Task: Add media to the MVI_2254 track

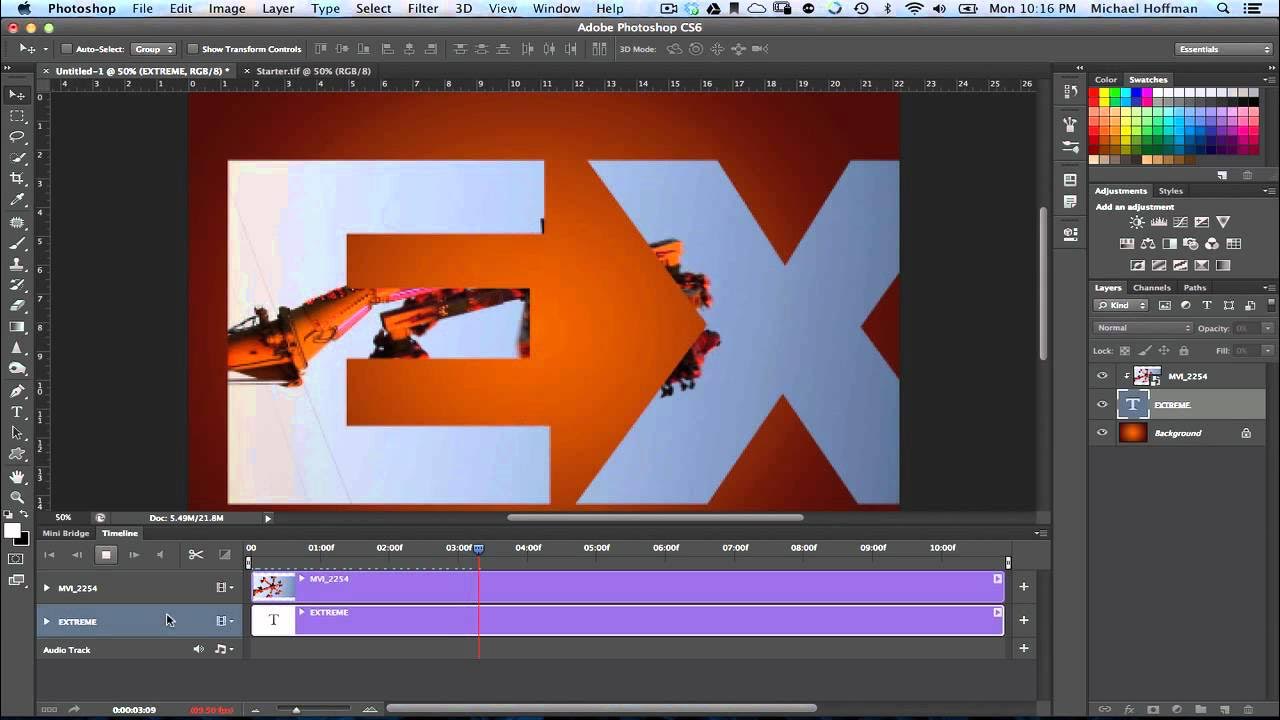Action: click(1024, 587)
